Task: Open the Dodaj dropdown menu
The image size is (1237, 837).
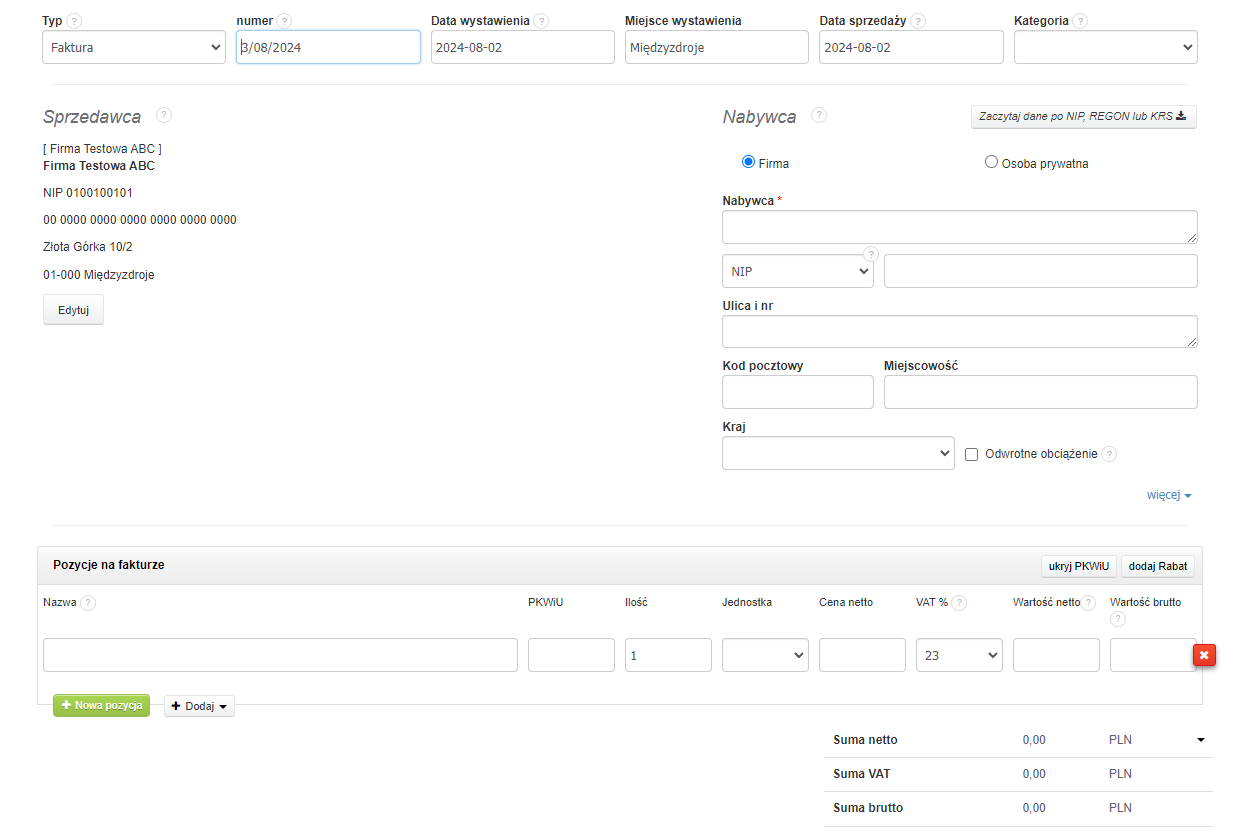Action: click(x=199, y=706)
